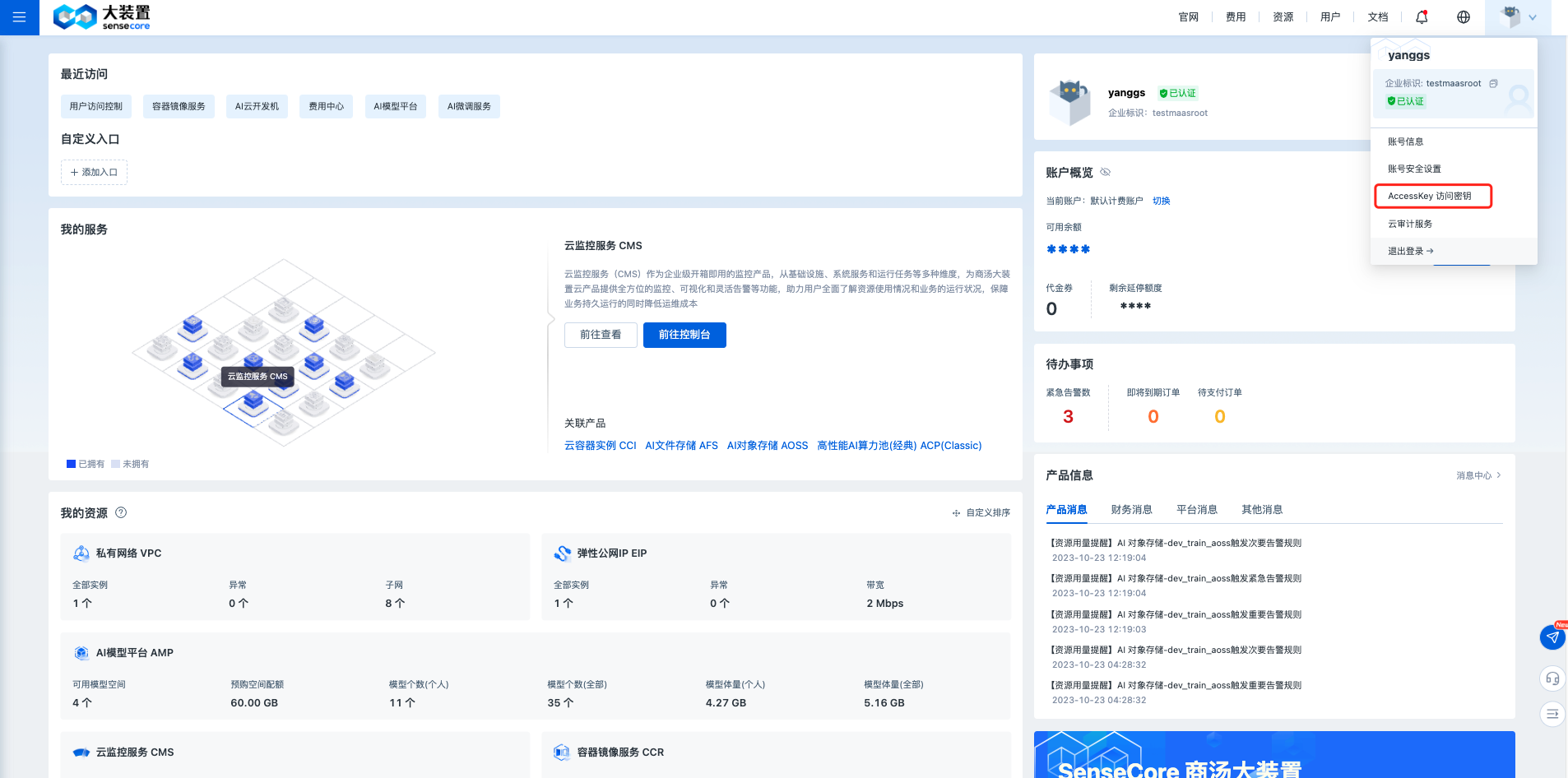This screenshot has width=1568, height=778.
Task: Open the notification bell
Action: click(x=1422, y=17)
